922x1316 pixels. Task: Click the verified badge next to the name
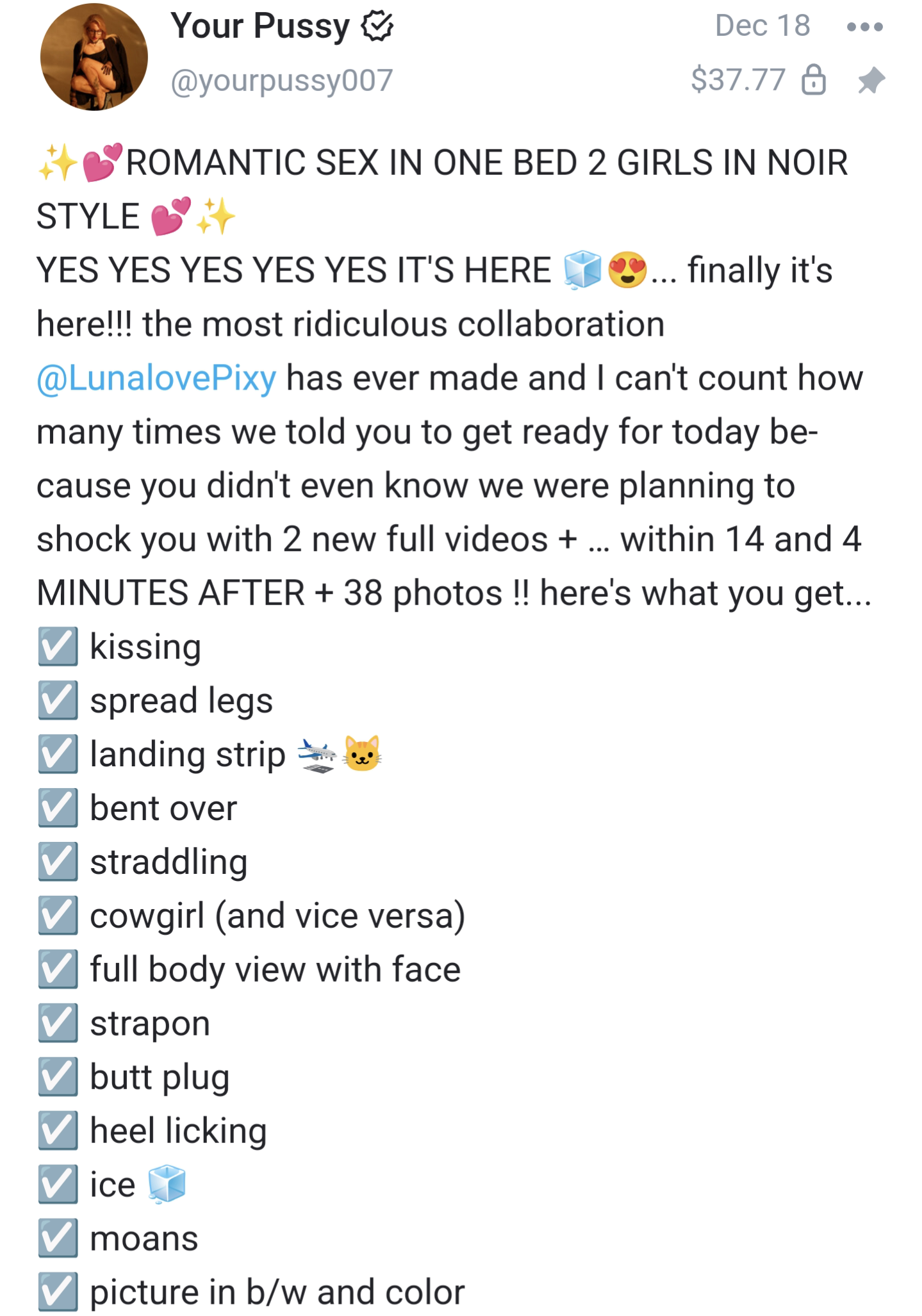pos(377,26)
